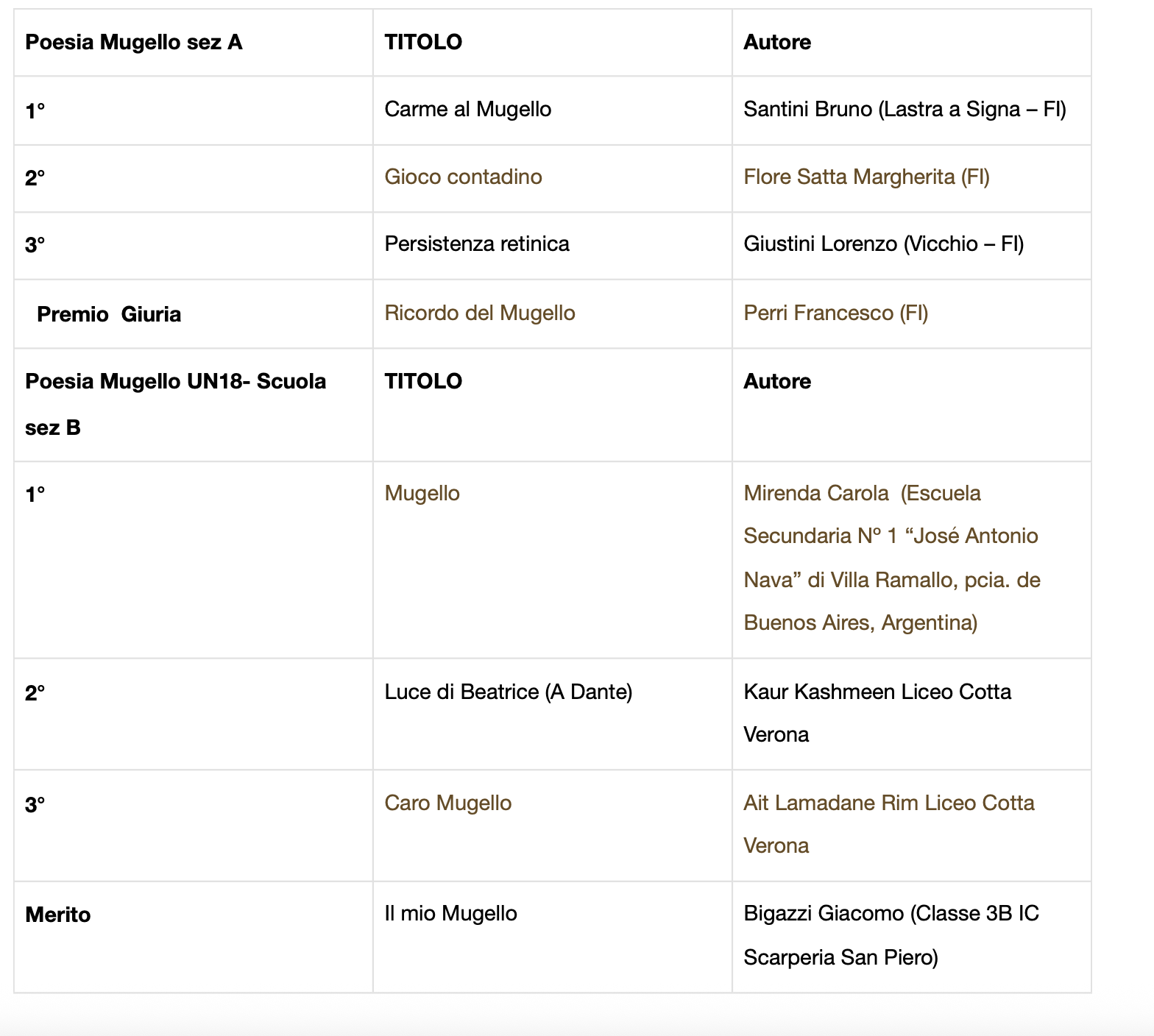
Task: Click the "Poesia Mugello UN18- Scuola" section header
Action: coord(175,381)
